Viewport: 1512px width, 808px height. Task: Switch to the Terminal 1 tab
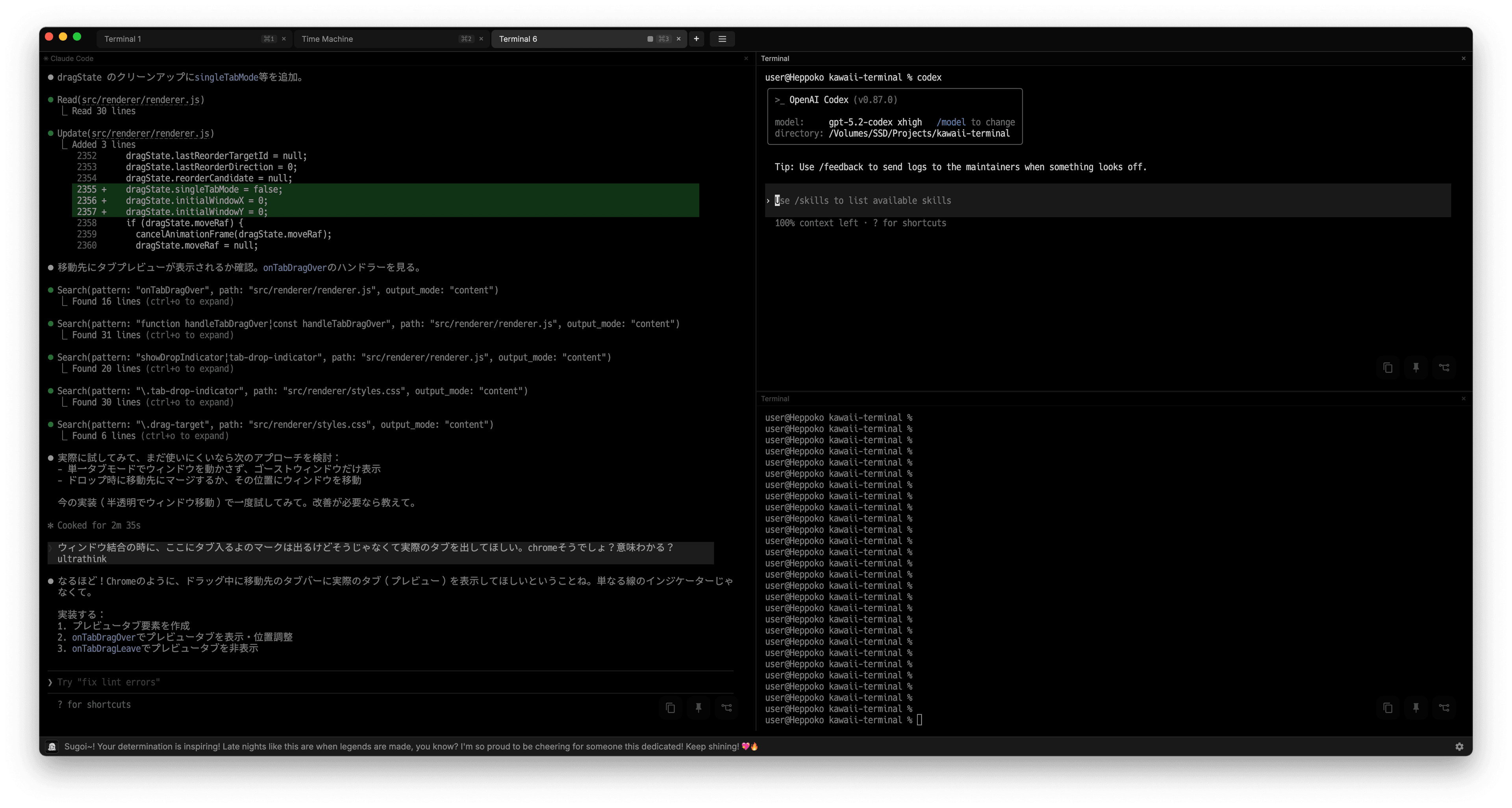click(x=194, y=39)
